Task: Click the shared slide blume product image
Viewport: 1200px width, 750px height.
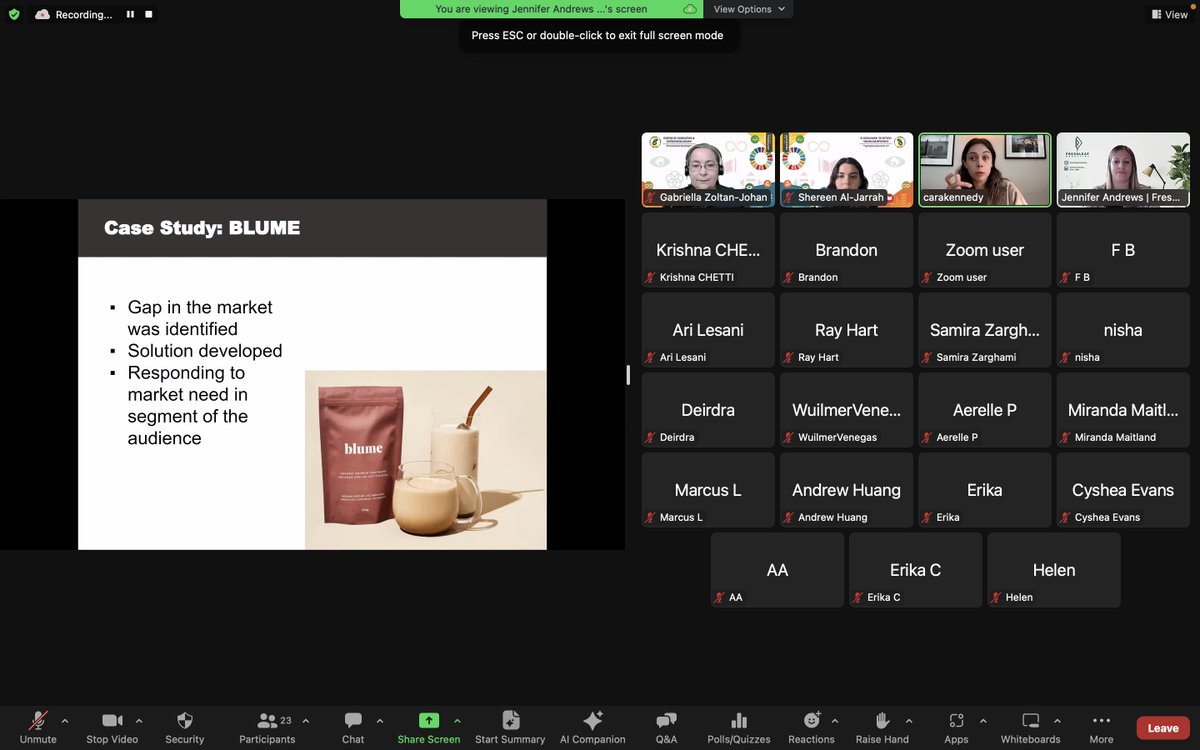Action: tap(425, 459)
